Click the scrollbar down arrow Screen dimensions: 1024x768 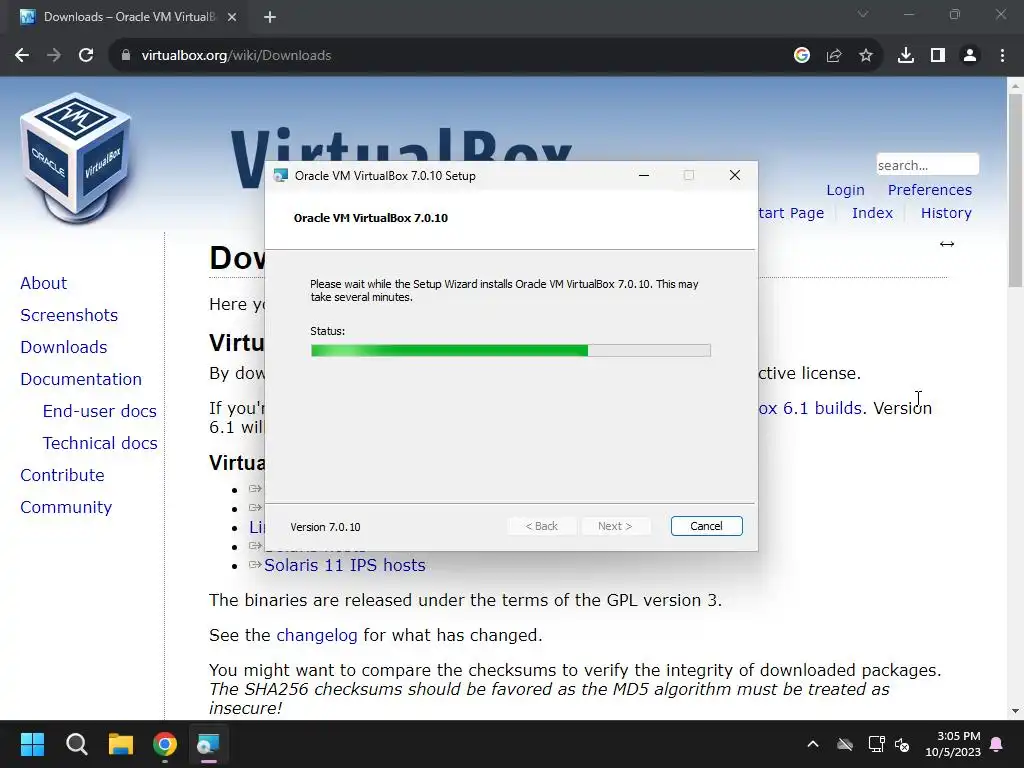click(x=1015, y=711)
